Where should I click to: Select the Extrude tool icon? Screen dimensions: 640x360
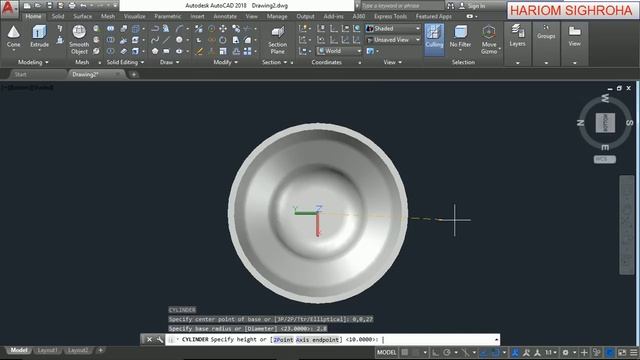[x=39, y=32]
